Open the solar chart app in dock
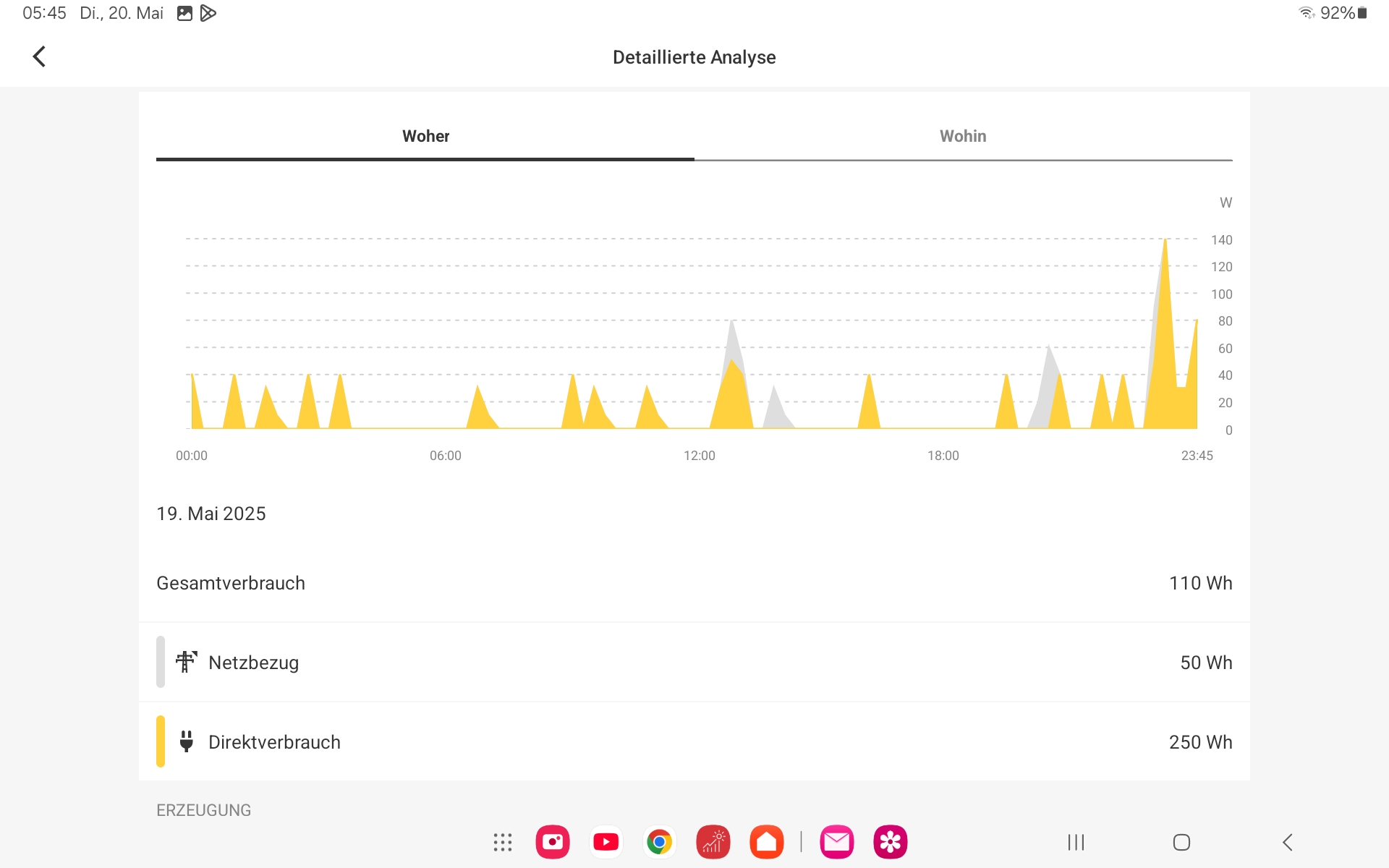Image resolution: width=1389 pixels, height=868 pixels. pyautogui.click(x=713, y=842)
